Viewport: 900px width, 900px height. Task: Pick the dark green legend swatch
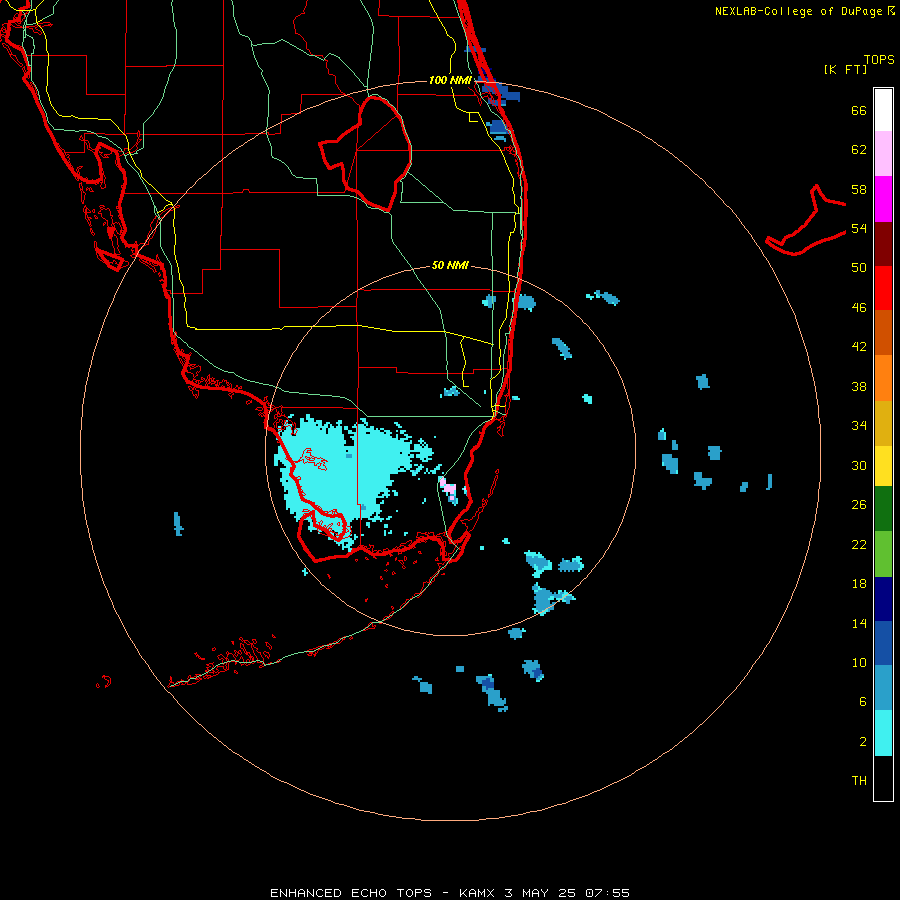coord(883,509)
